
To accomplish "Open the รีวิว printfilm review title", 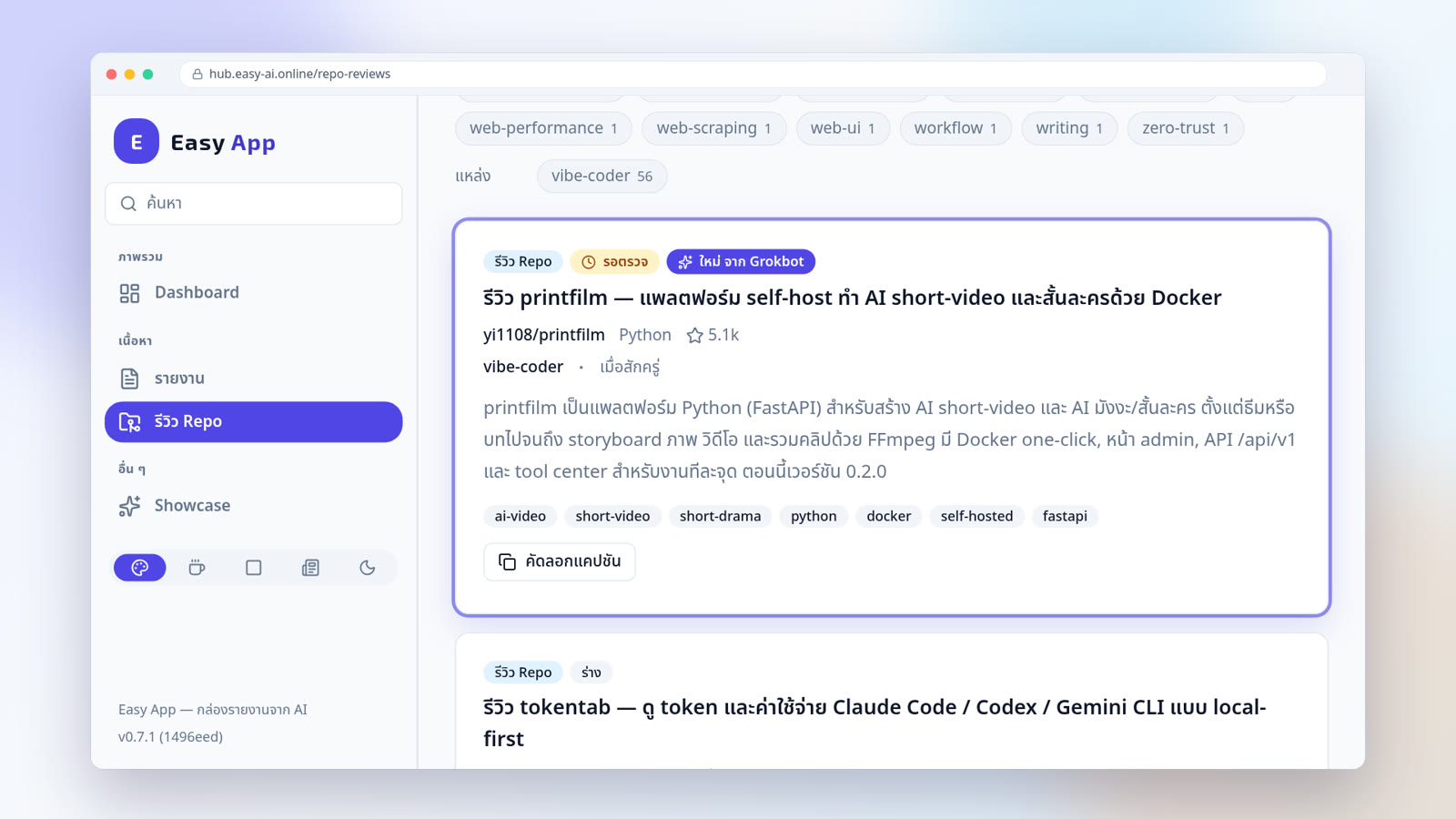I will [x=853, y=298].
